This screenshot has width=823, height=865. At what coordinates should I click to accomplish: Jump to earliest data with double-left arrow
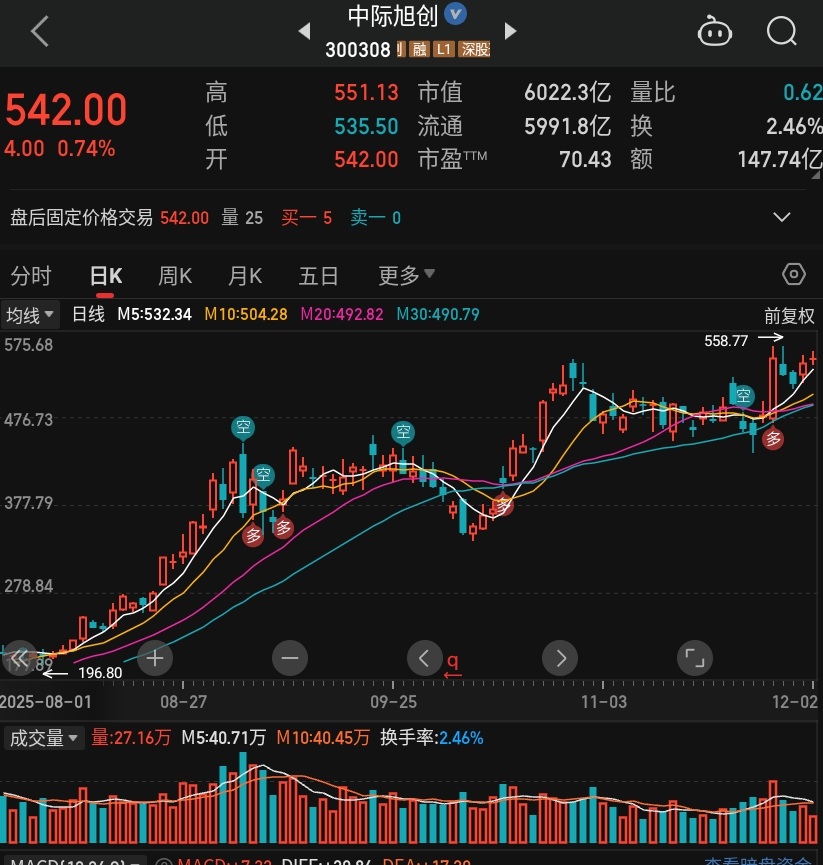click(19, 658)
